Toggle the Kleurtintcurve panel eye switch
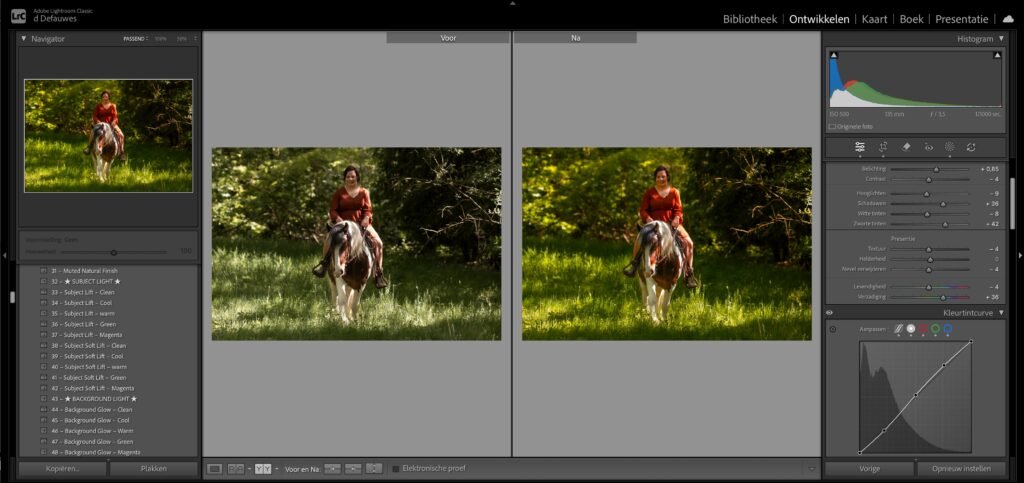This screenshot has height=483, width=1024. pyautogui.click(x=830, y=312)
